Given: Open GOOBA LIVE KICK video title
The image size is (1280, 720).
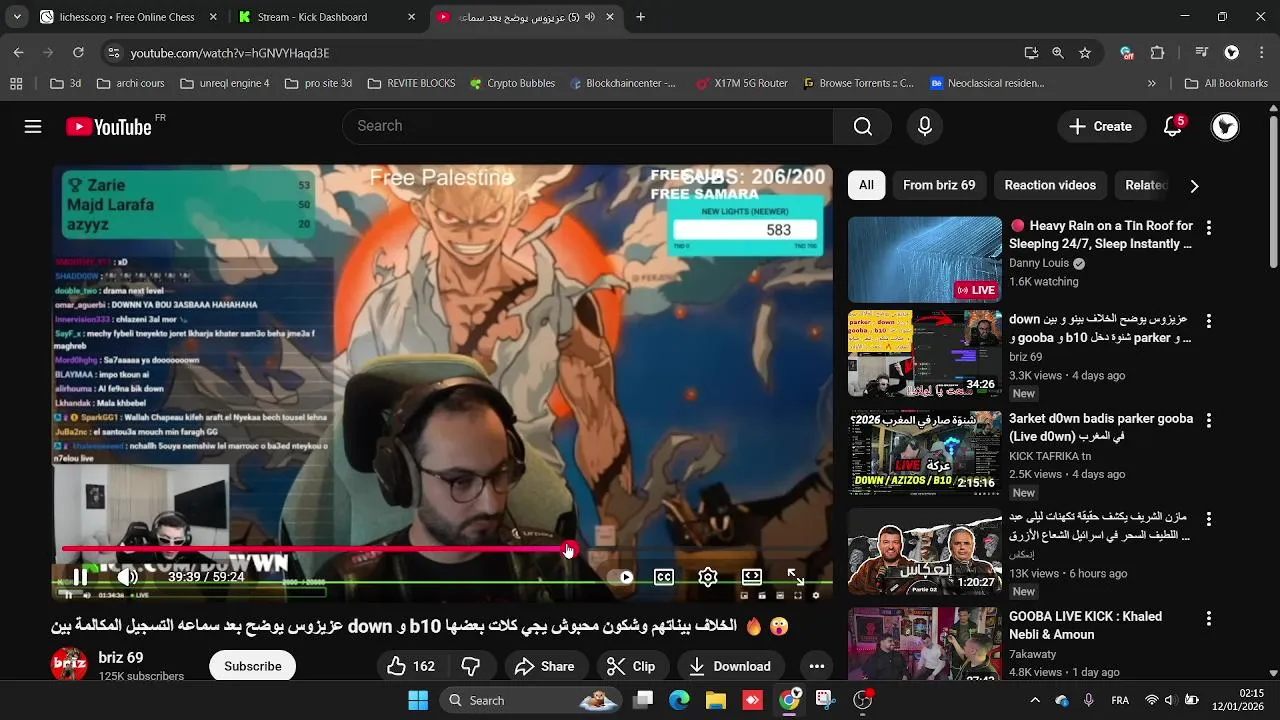Looking at the screenshot, I should (1085, 625).
